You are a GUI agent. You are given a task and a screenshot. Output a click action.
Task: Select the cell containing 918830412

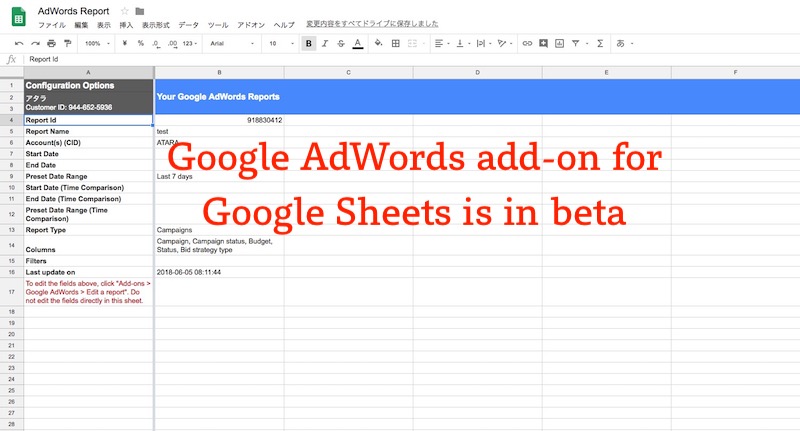point(219,120)
